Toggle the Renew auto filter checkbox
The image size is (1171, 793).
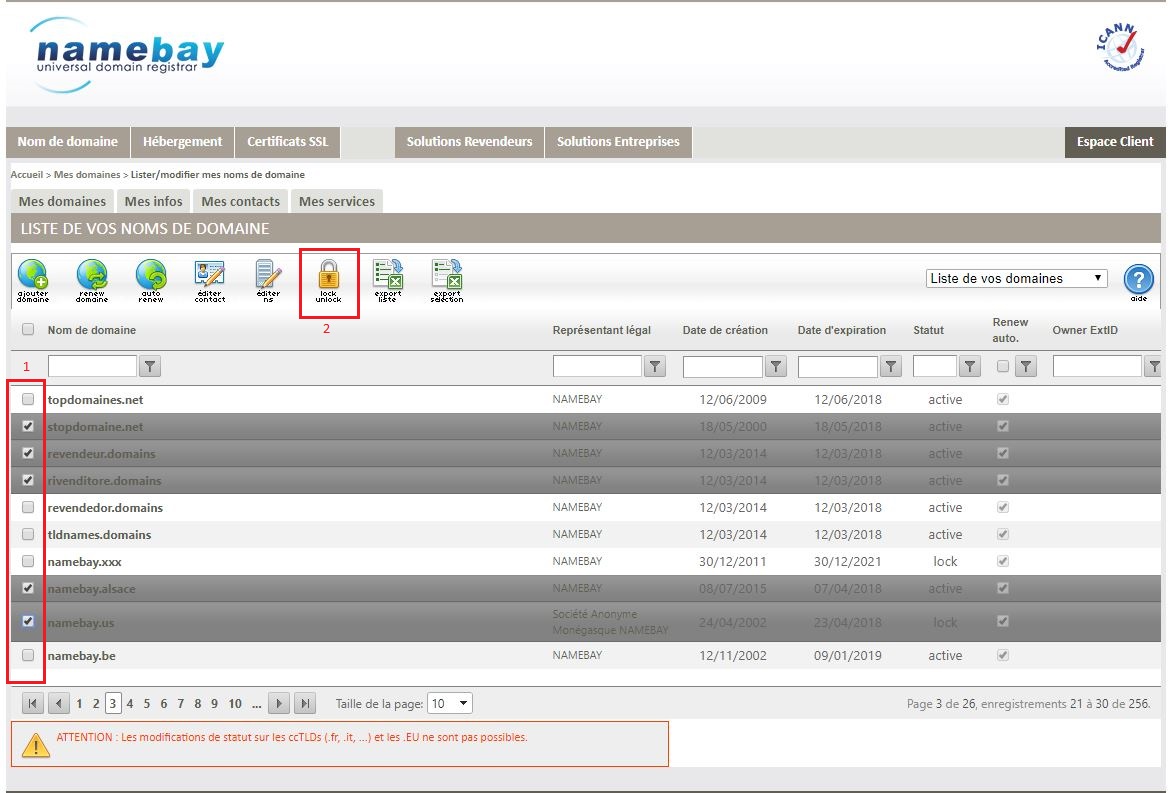(1003, 366)
